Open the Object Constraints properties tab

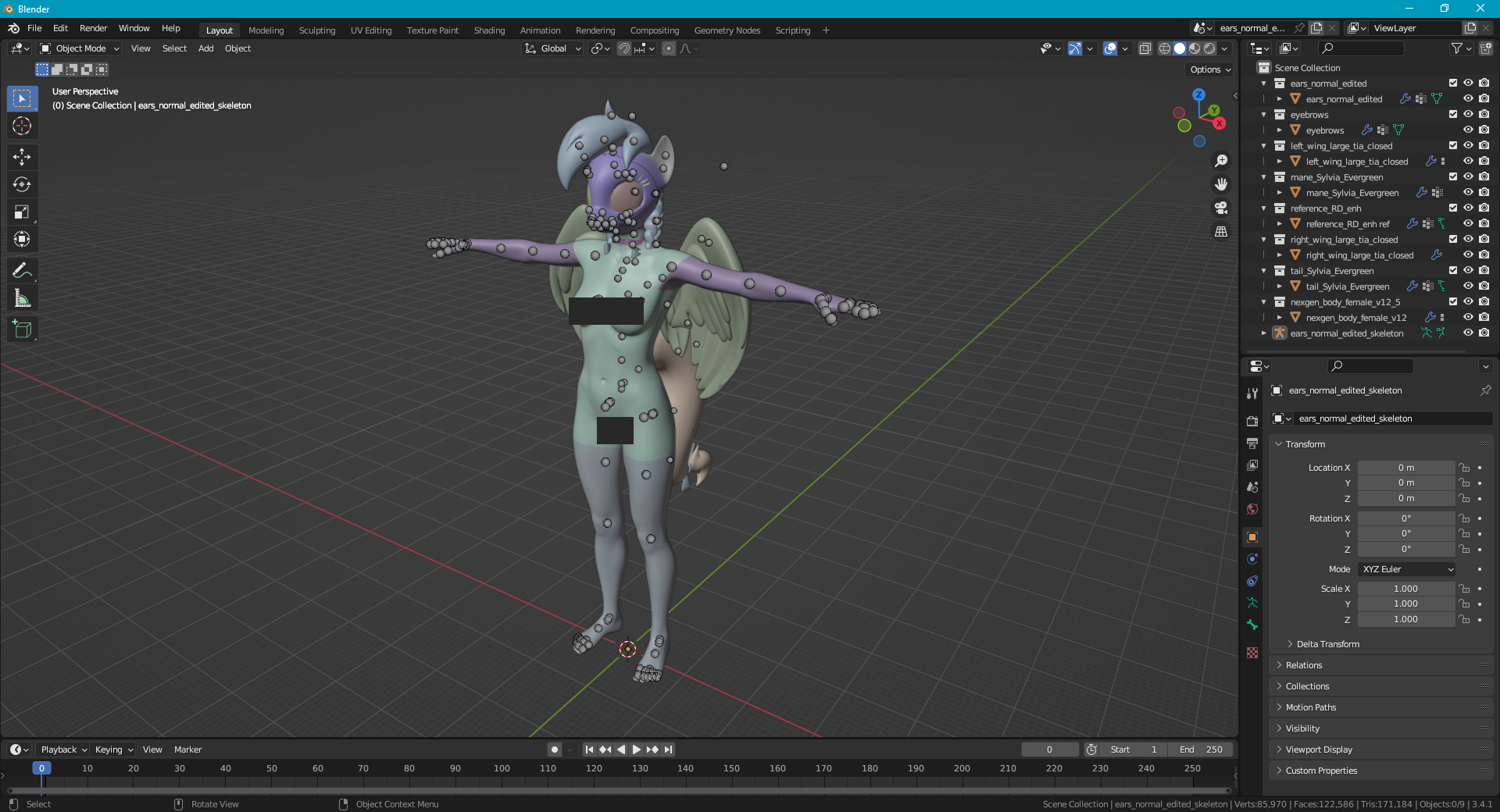coord(1252,581)
